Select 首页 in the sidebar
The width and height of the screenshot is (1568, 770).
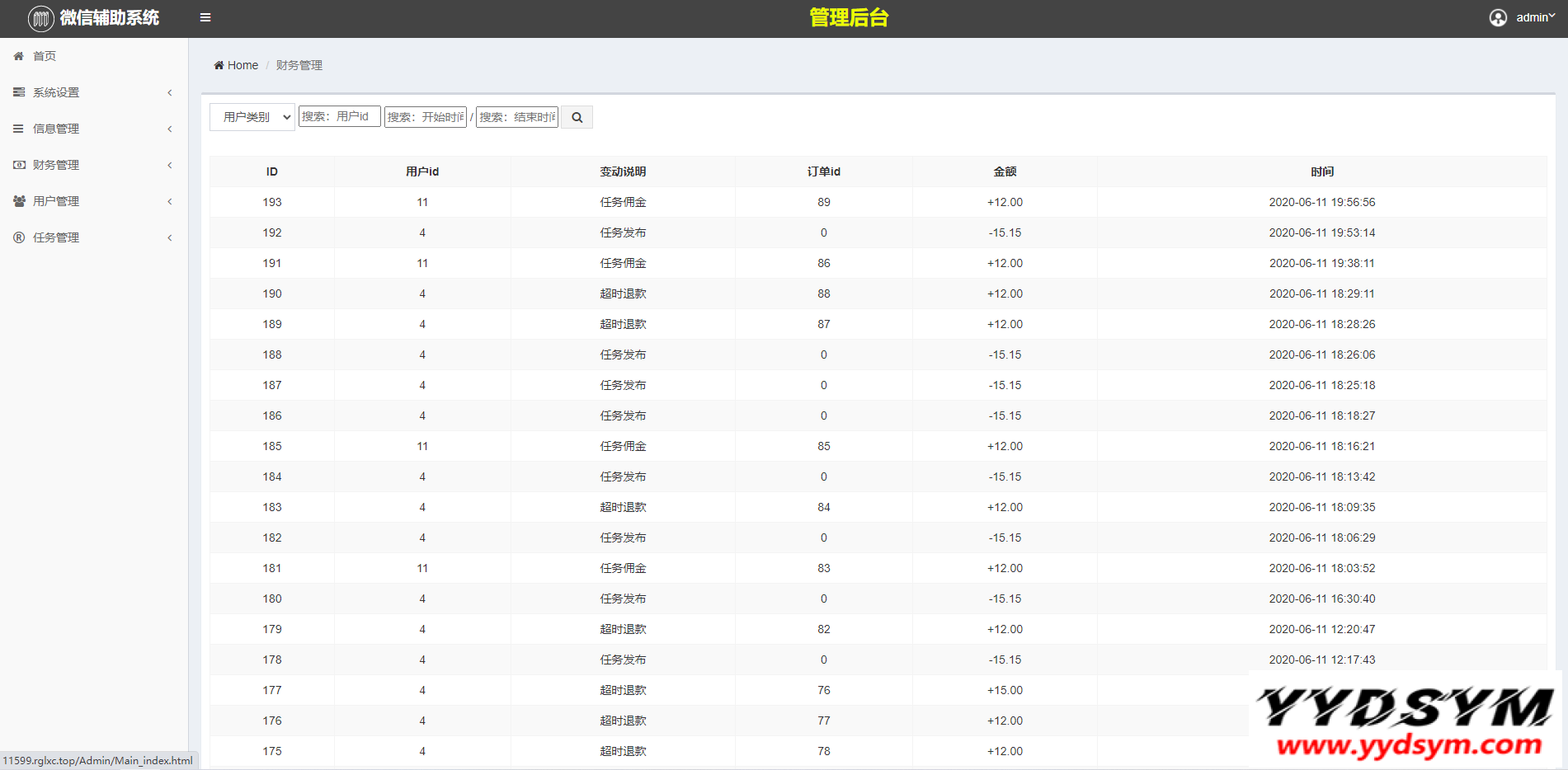click(45, 56)
